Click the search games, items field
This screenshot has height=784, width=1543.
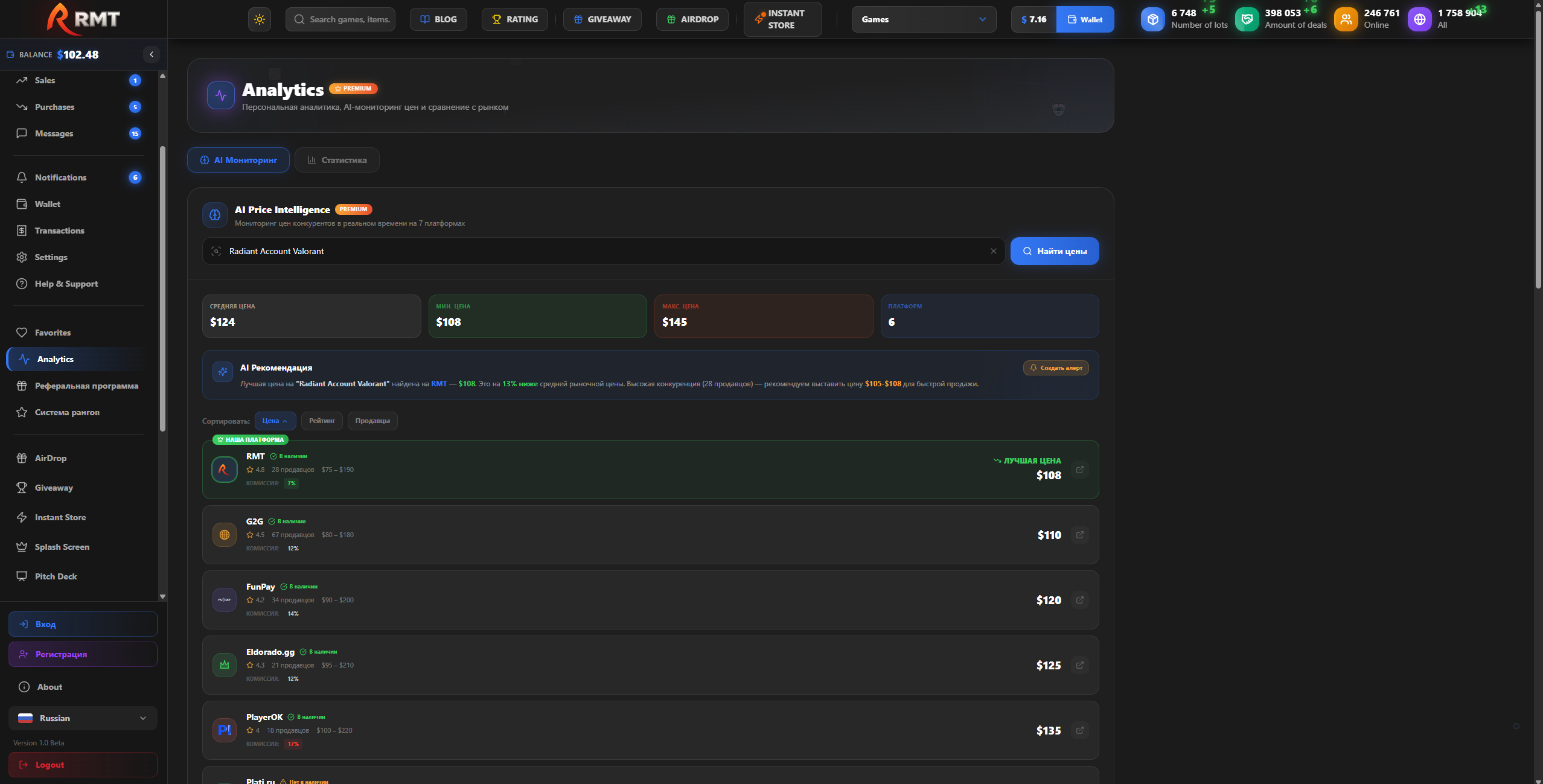click(x=340, y=19)
